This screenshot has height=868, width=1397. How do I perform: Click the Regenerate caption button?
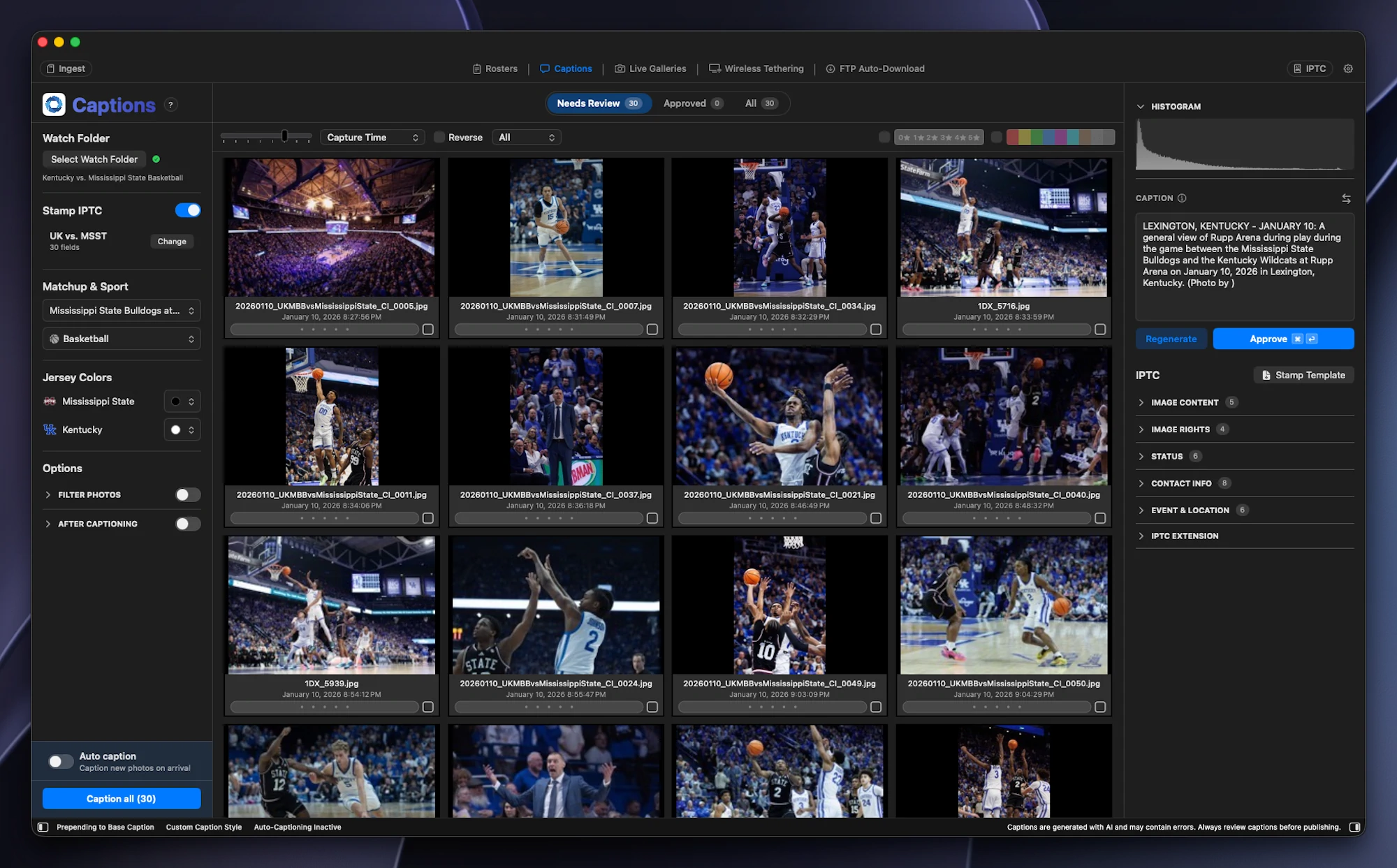tap(1171, 339)
